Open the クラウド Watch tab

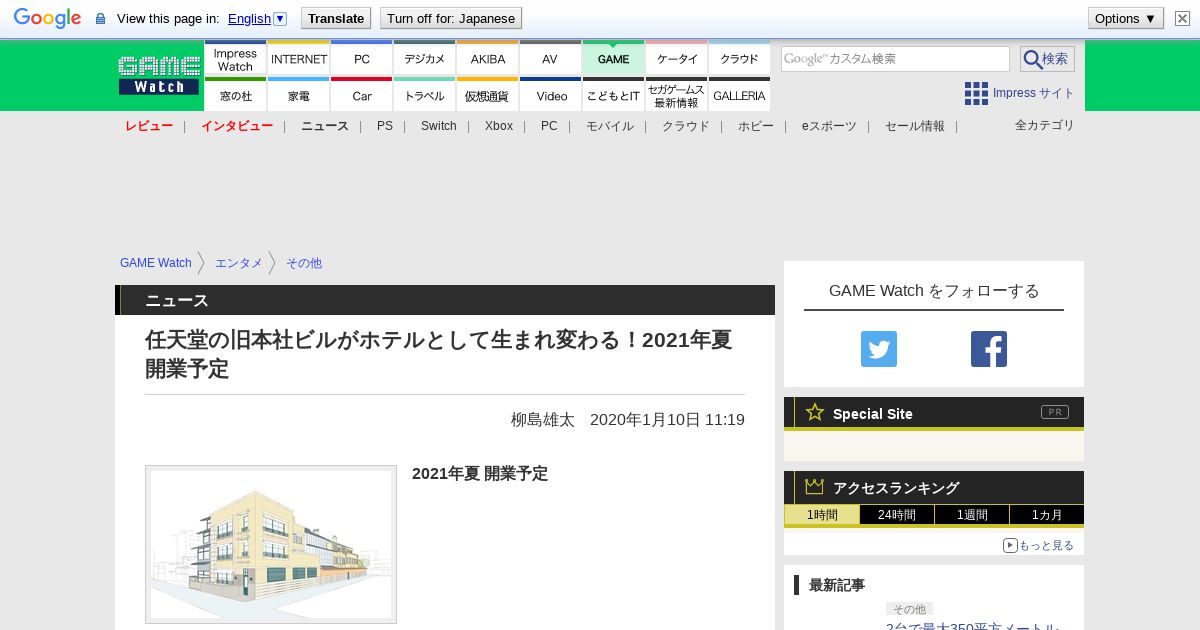coord(739,59)
